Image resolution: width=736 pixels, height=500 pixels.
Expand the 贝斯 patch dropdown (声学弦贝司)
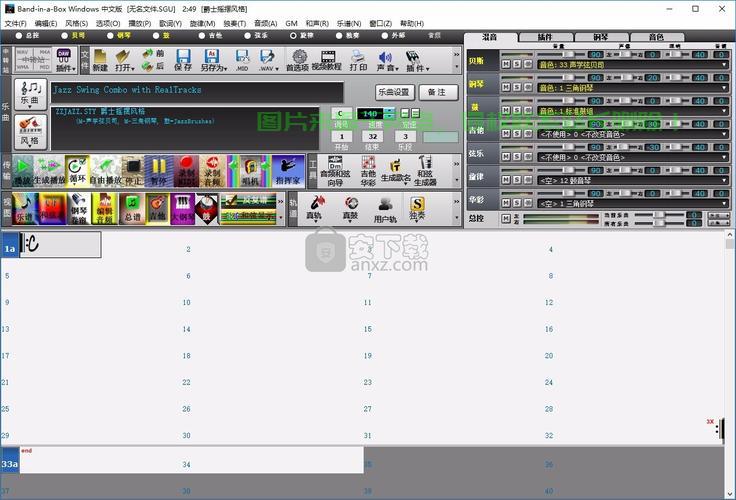[724, 65]
